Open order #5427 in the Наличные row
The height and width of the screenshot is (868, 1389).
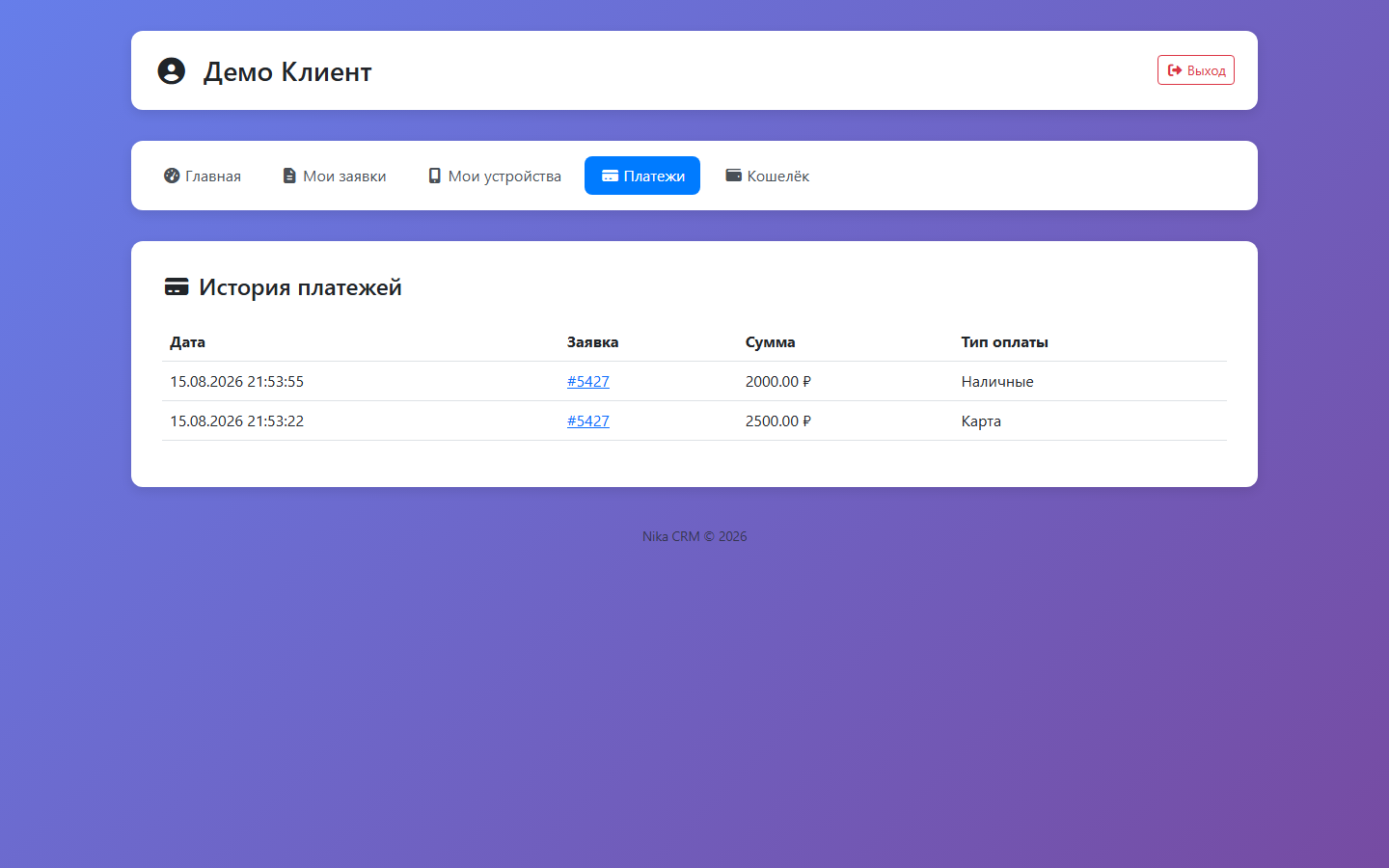point(588,381)
